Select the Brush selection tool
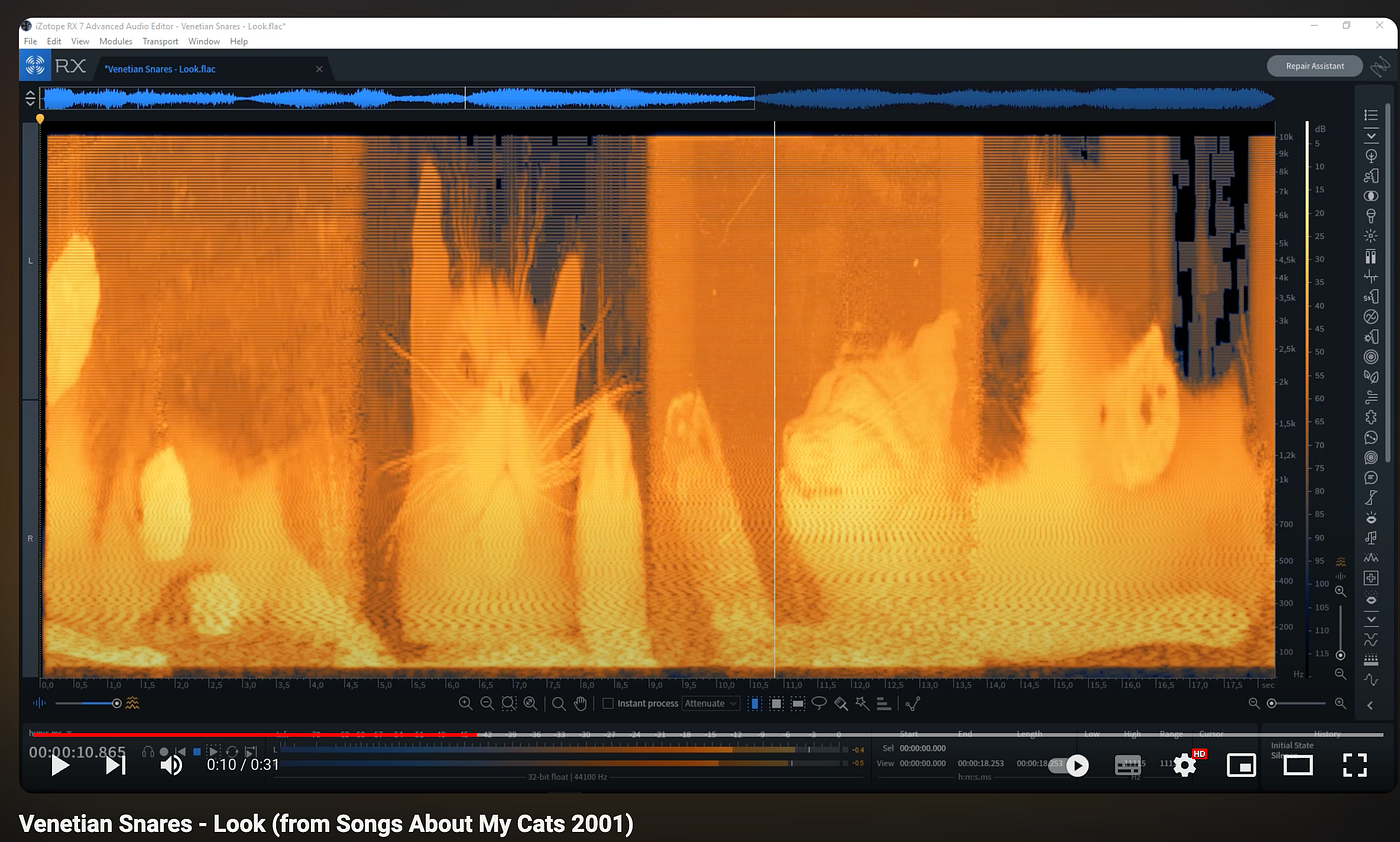 pos(841,704)
